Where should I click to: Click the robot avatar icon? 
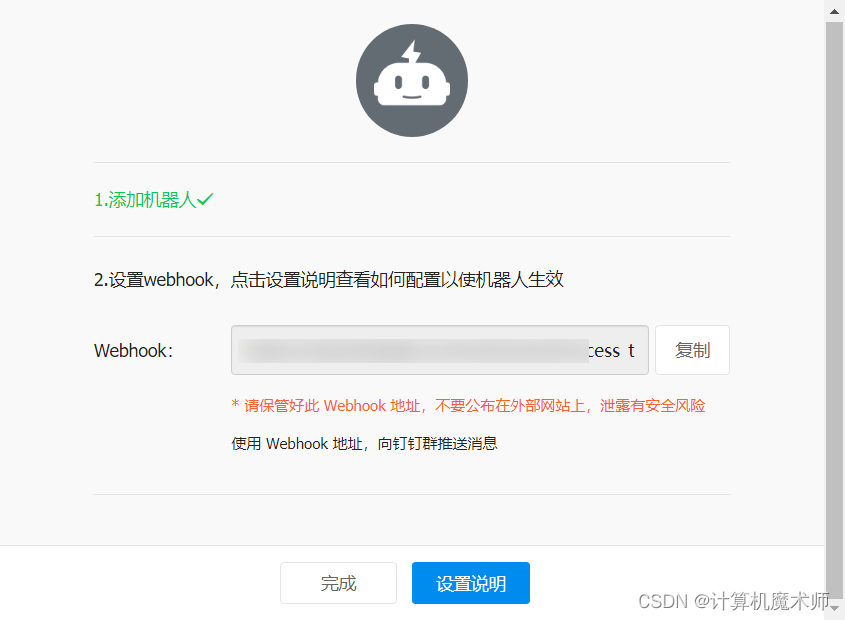click(412, 80)
